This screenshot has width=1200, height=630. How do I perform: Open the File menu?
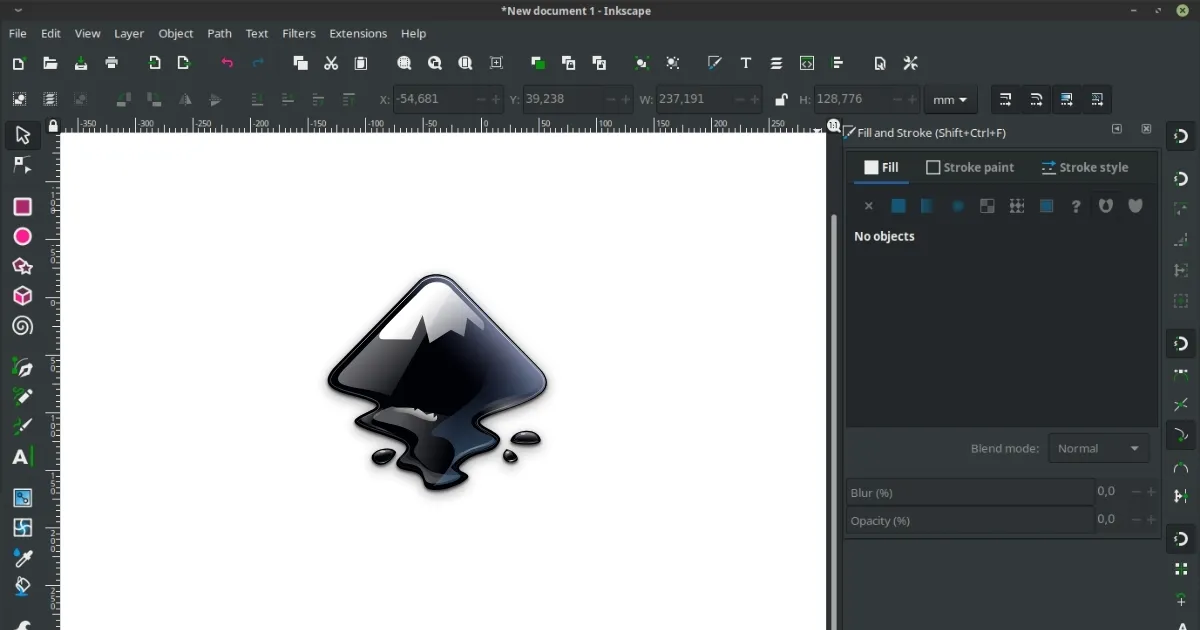click(18, 33)
